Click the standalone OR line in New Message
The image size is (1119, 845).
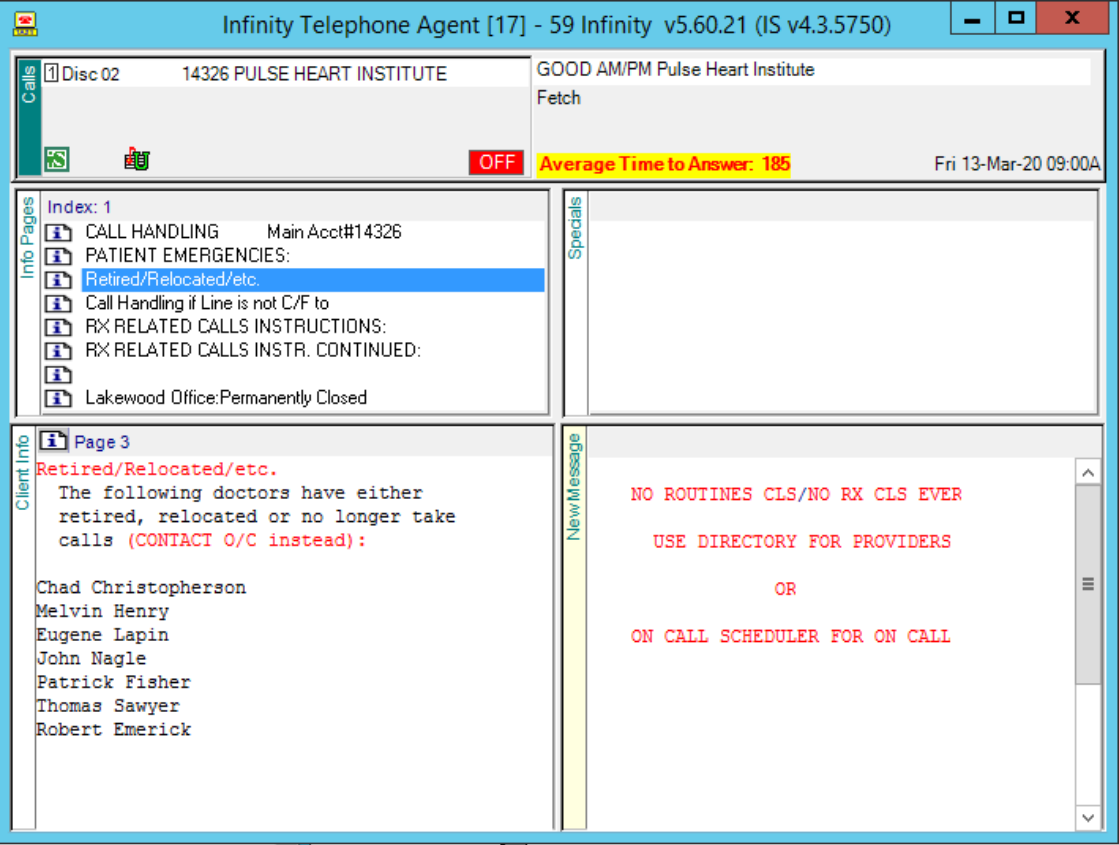tap(785, 589)
